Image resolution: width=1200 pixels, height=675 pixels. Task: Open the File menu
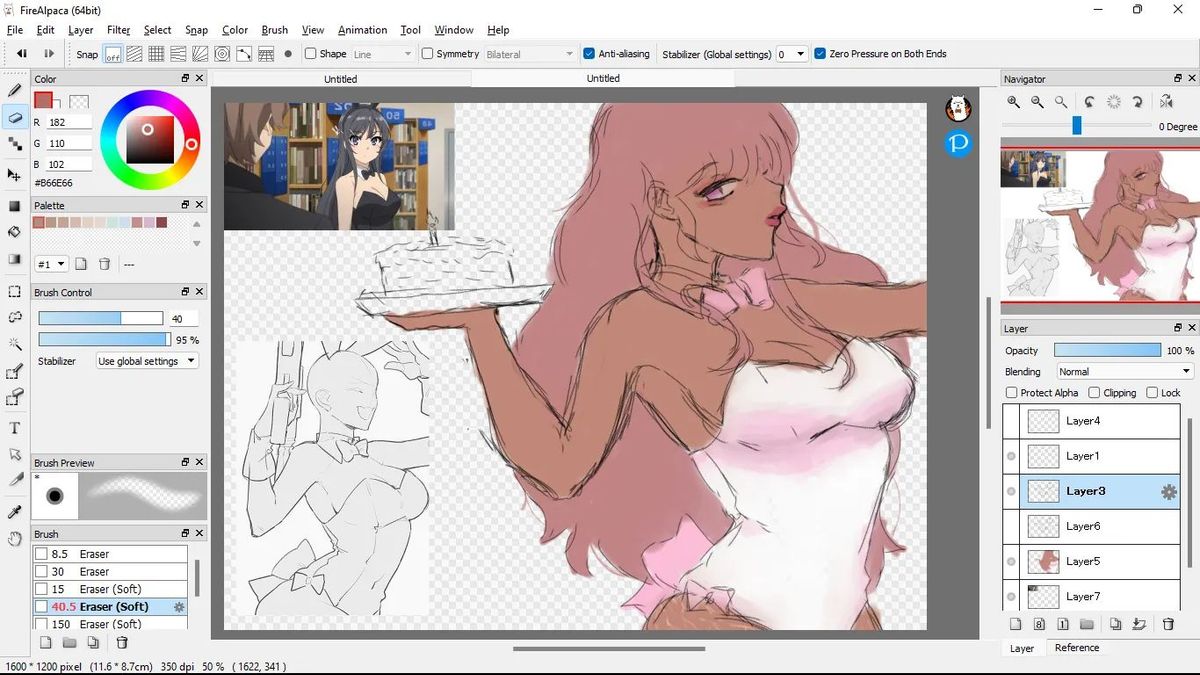[15, 30]
